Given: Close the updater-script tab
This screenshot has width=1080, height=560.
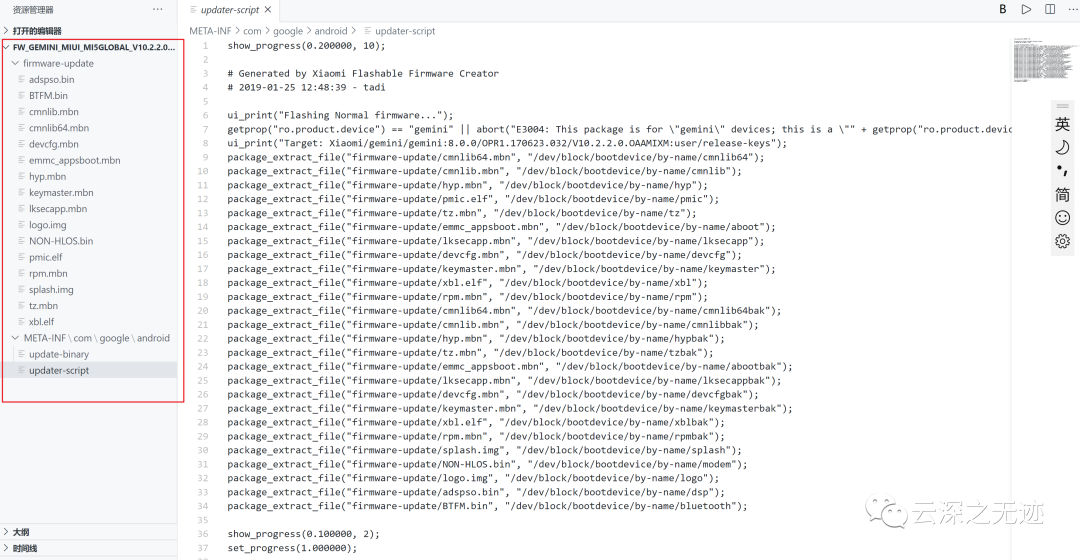Looking at the screenshot, I should coord(268,10).
